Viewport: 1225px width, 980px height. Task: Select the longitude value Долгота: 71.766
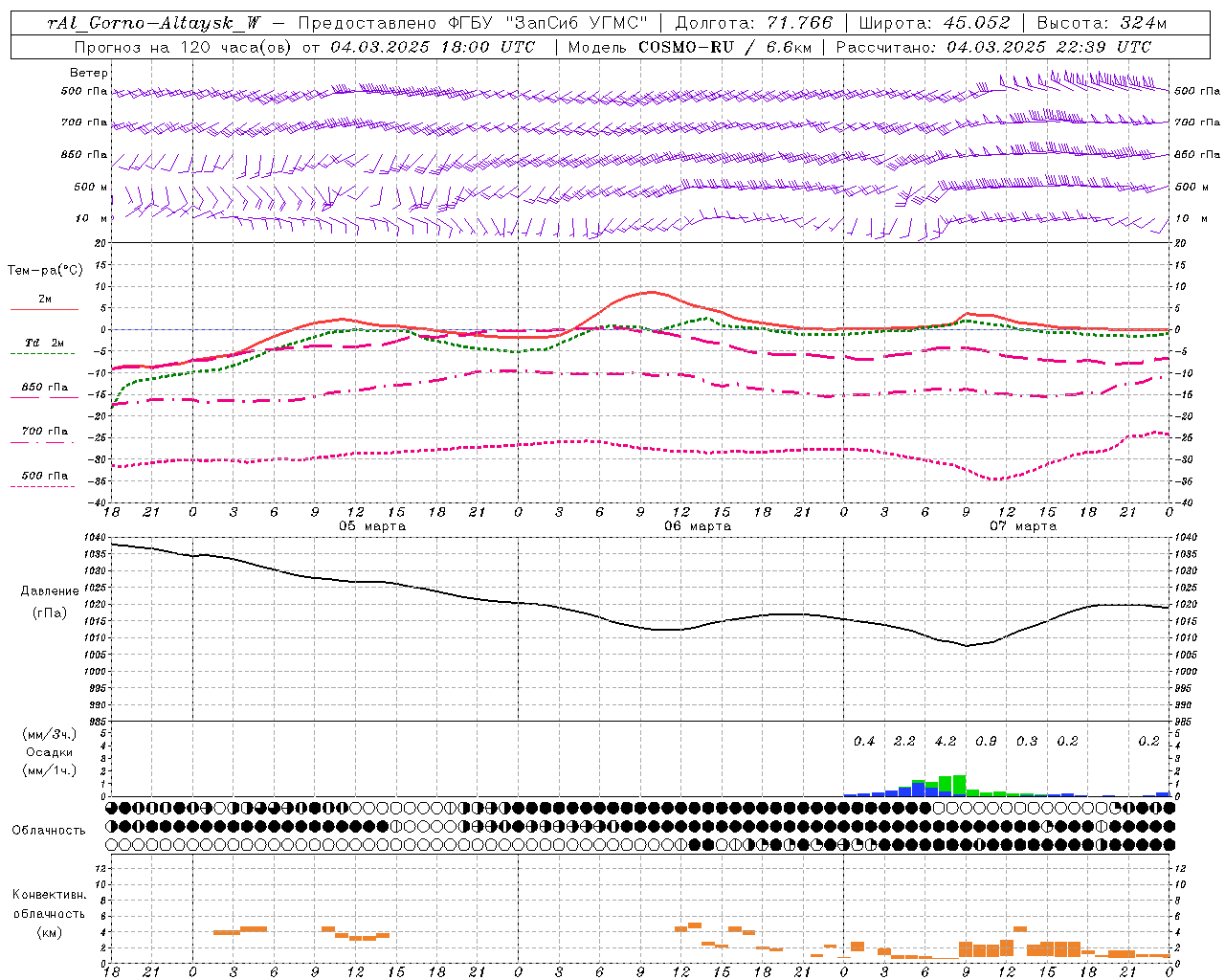pyautogui.click(x=754, y=23)
